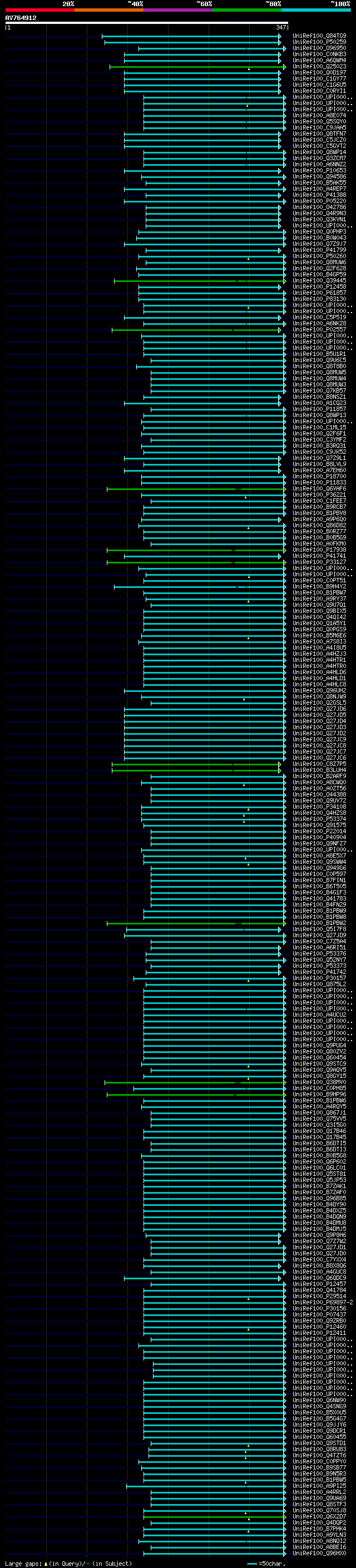Click the UniRef100_Q41783 entry
356x1568 pixels.
[319, 899]
